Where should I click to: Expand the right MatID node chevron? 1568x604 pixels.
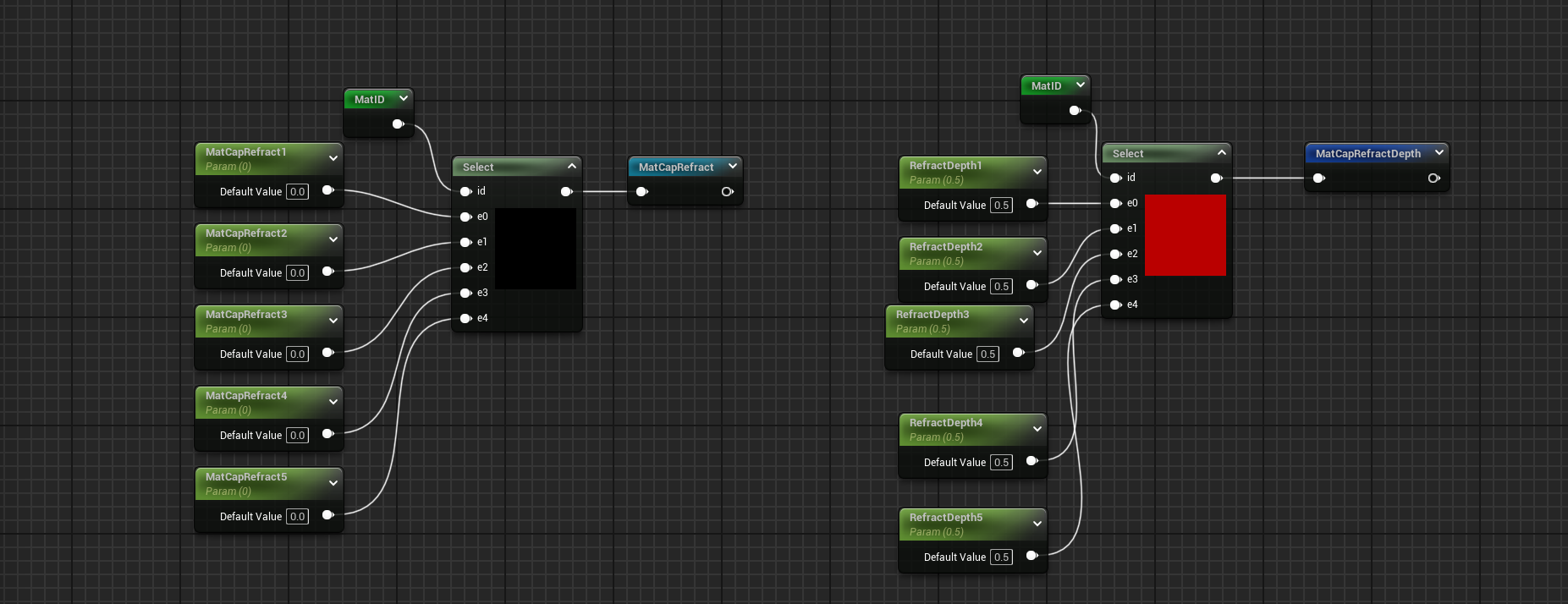pos(1080,85)
